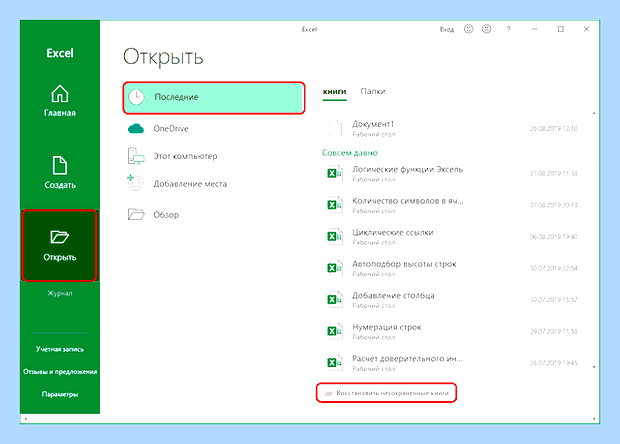Click the OneDrive cloud icon
Viewport: 620px width, 444px height.
(x=136, y=128)
